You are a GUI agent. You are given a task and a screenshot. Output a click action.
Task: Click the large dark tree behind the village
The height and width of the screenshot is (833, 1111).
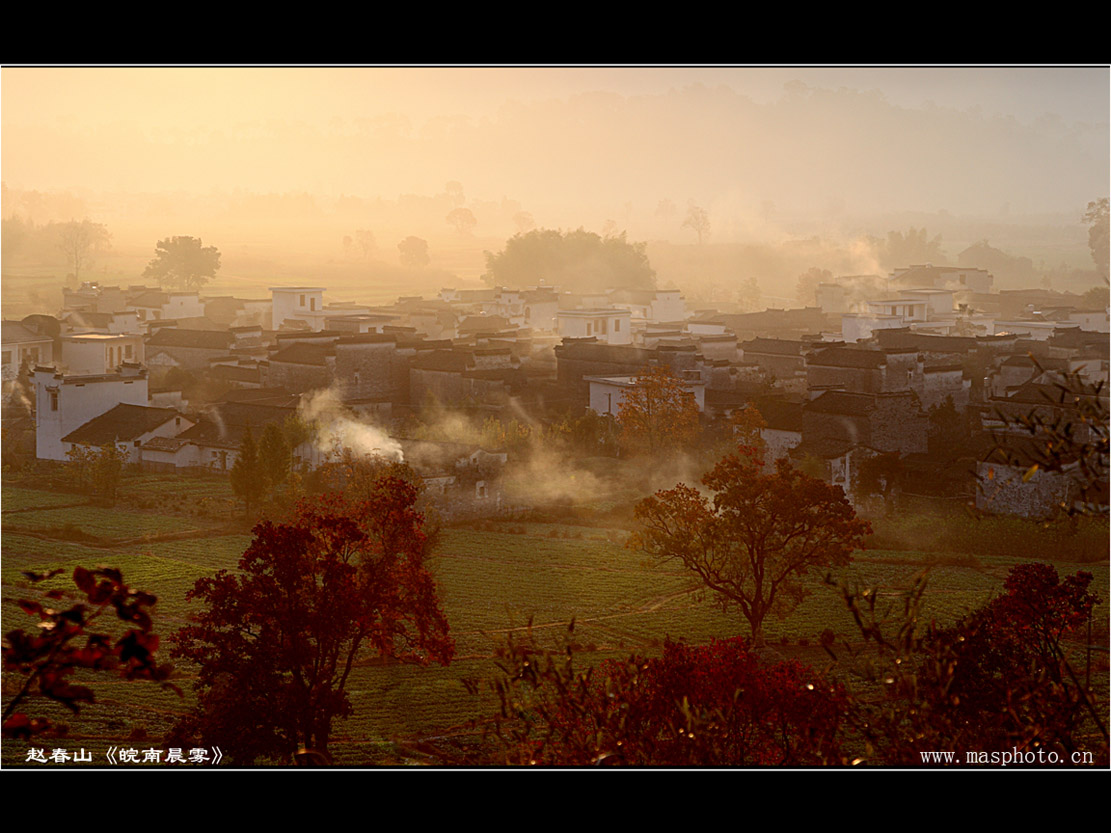point(570,260)
